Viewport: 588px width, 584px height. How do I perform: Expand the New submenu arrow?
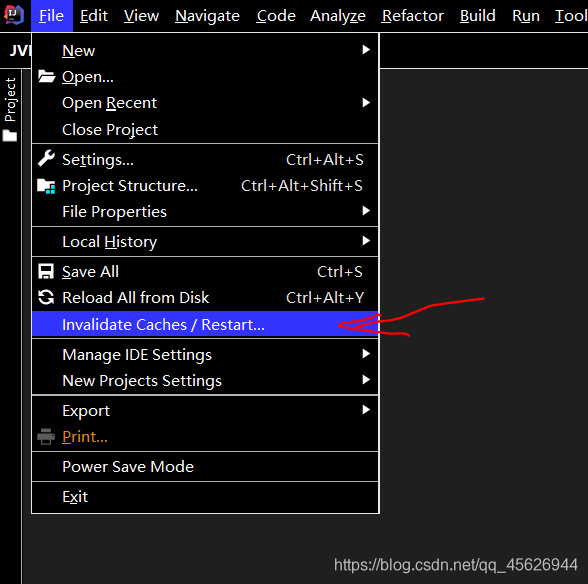tap(366, 50)
